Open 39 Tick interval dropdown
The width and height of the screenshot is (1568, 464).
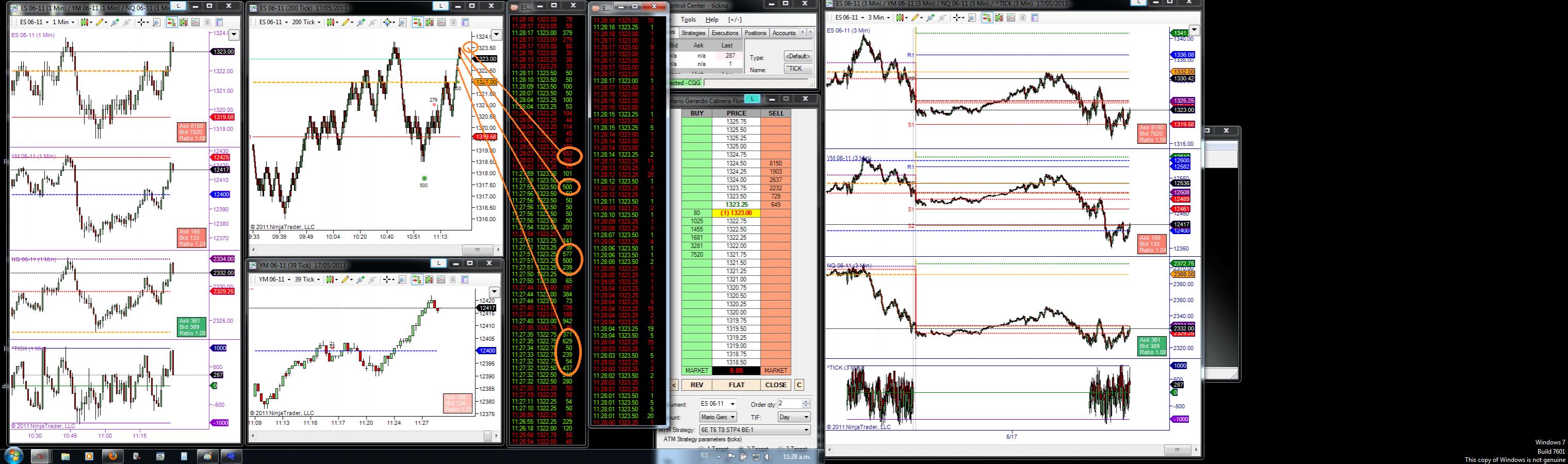pyautogui.click(x=308, y=280)
